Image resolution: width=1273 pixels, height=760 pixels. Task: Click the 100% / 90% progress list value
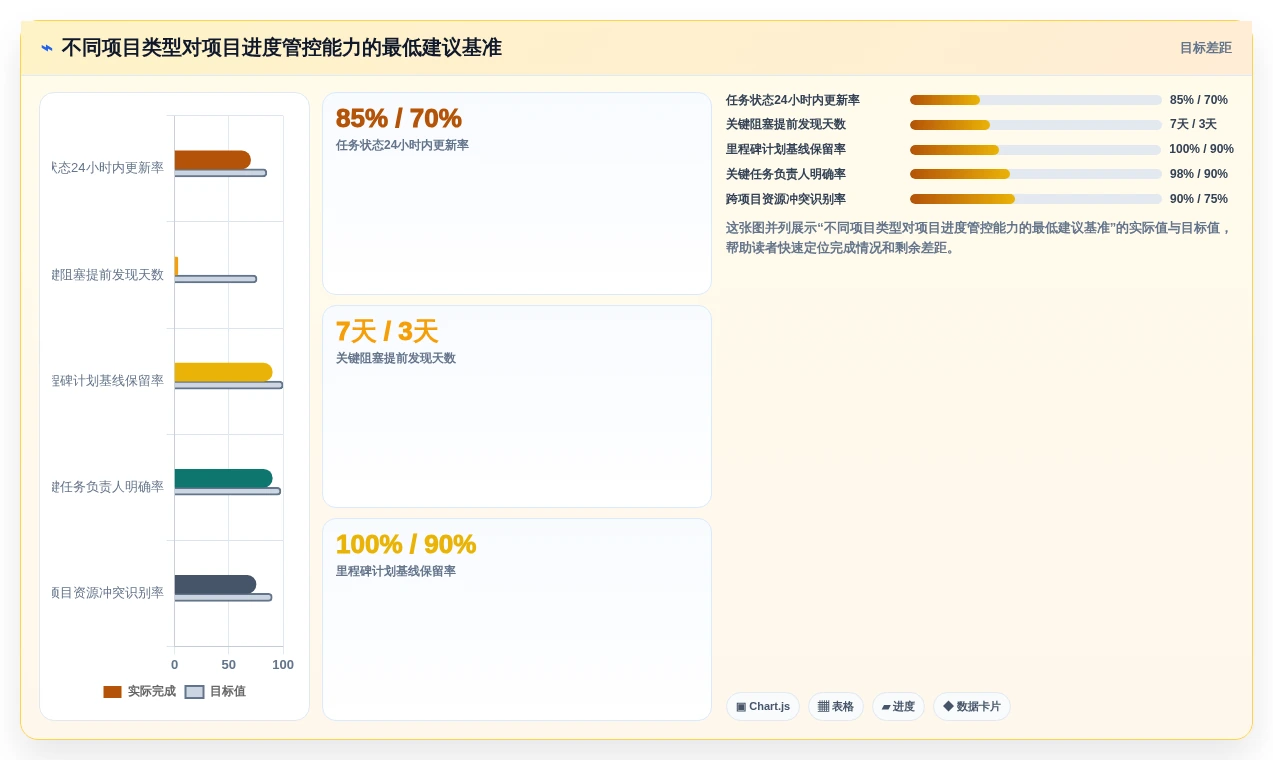point(1201,149)
